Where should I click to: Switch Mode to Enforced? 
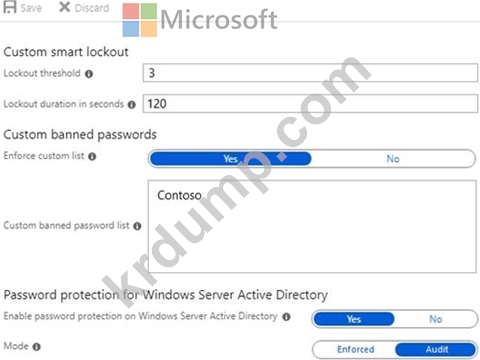click(355, 349)
